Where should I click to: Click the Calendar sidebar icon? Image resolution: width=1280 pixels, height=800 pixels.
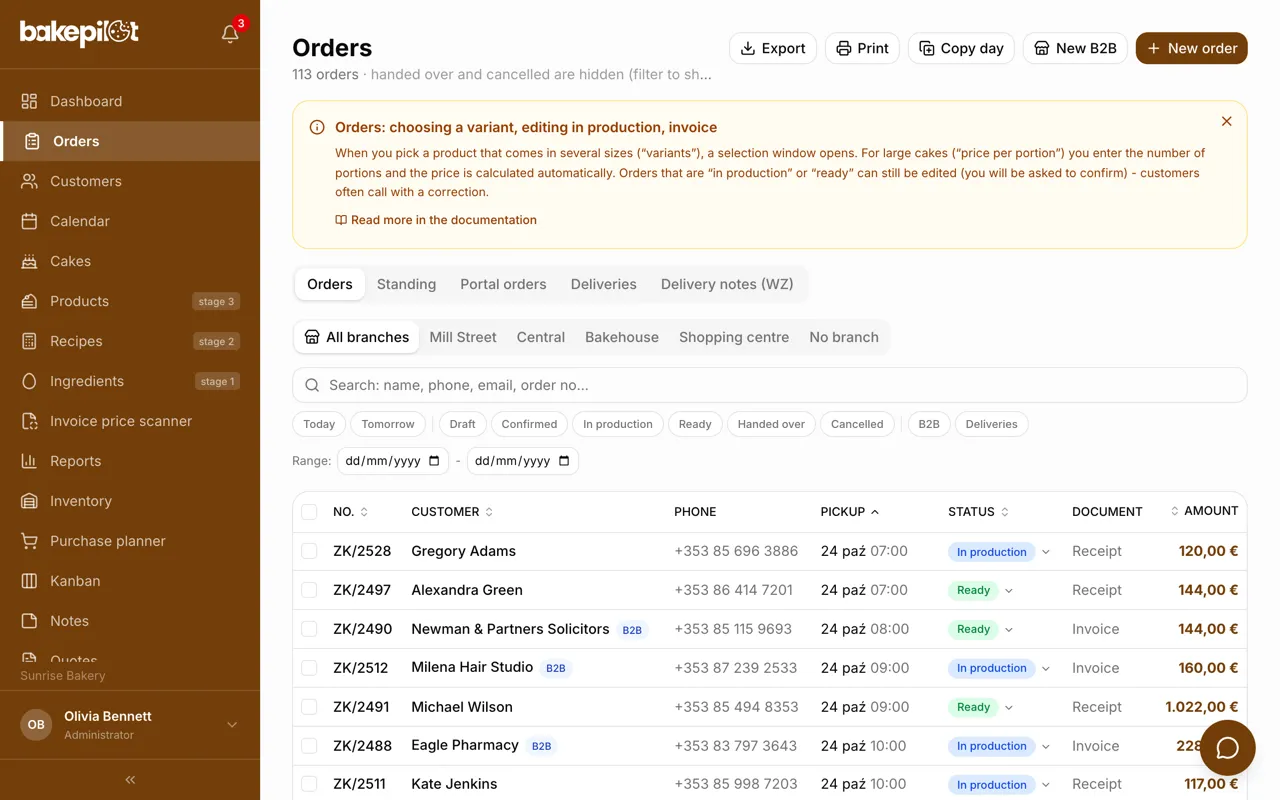click(30, 221)
